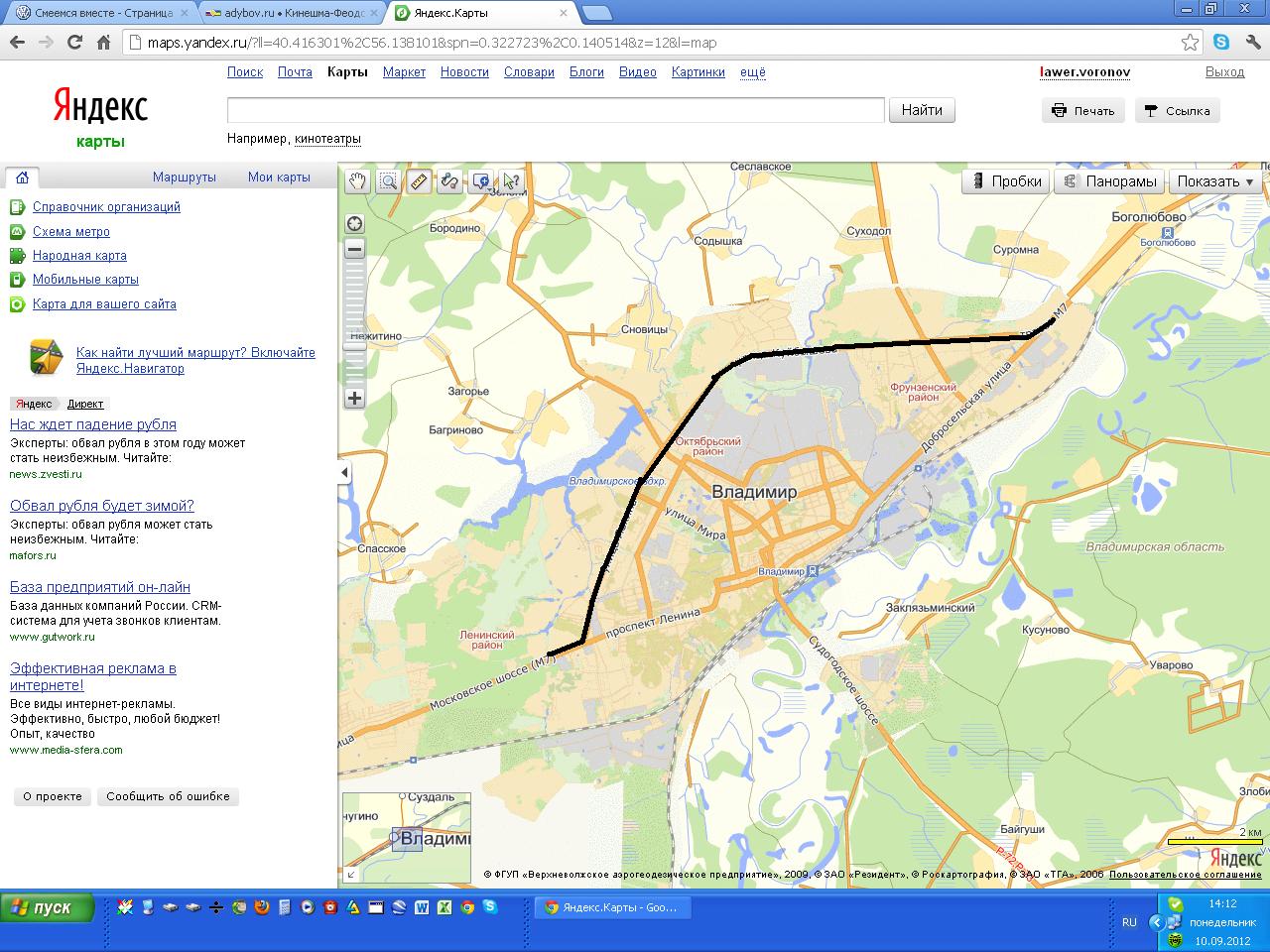Open the Новости service link
The image size is (1270, 952).
(464, 72)
